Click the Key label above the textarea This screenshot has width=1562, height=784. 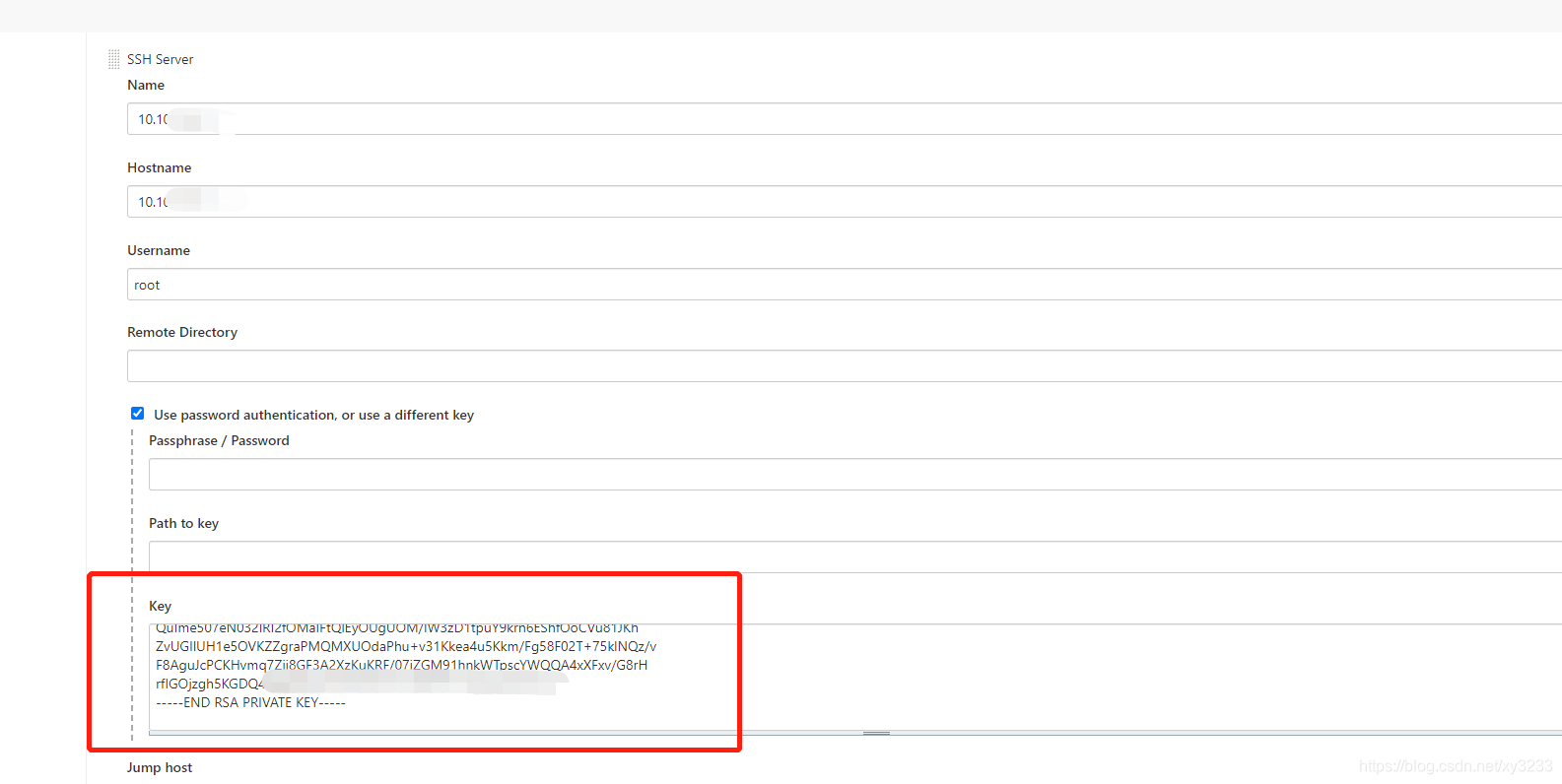160,606
